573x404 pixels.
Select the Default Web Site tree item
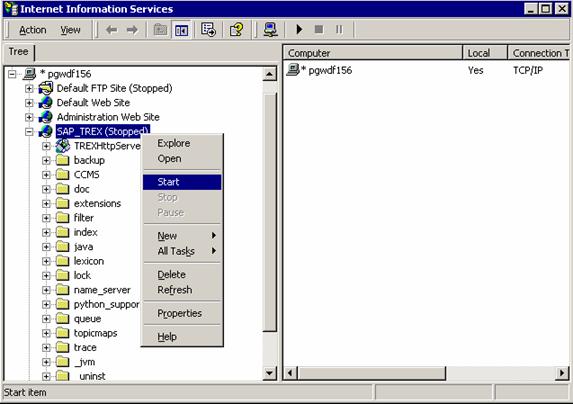tap(93, 103)
